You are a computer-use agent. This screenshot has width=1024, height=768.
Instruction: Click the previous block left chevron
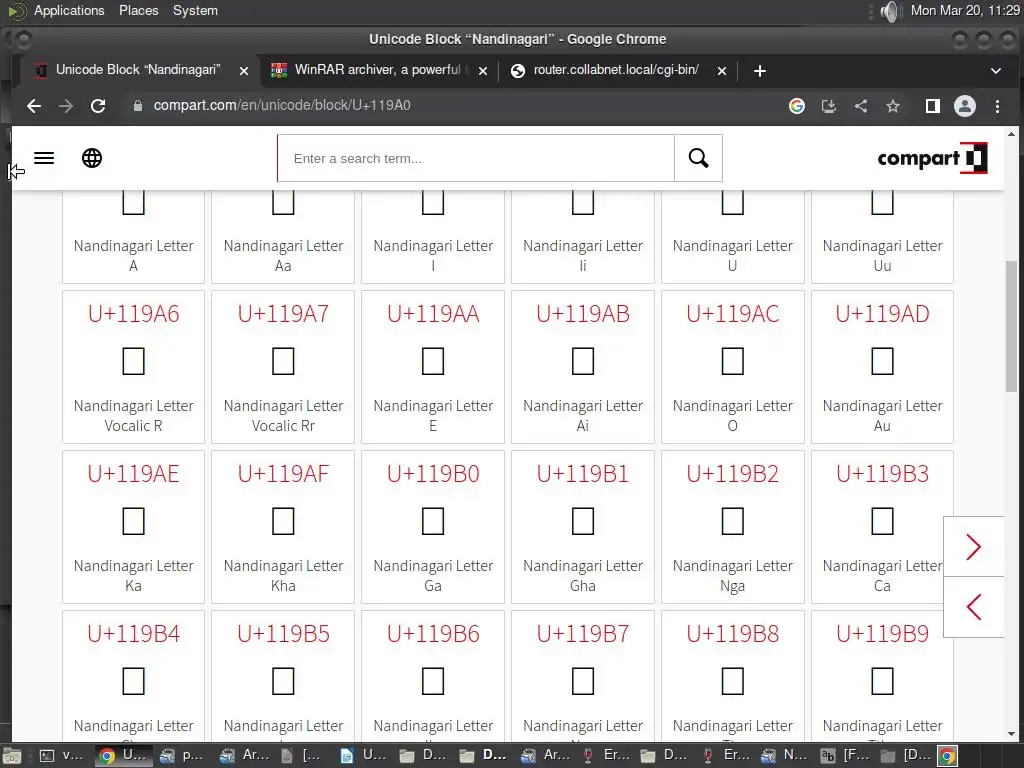coord(974,607)
